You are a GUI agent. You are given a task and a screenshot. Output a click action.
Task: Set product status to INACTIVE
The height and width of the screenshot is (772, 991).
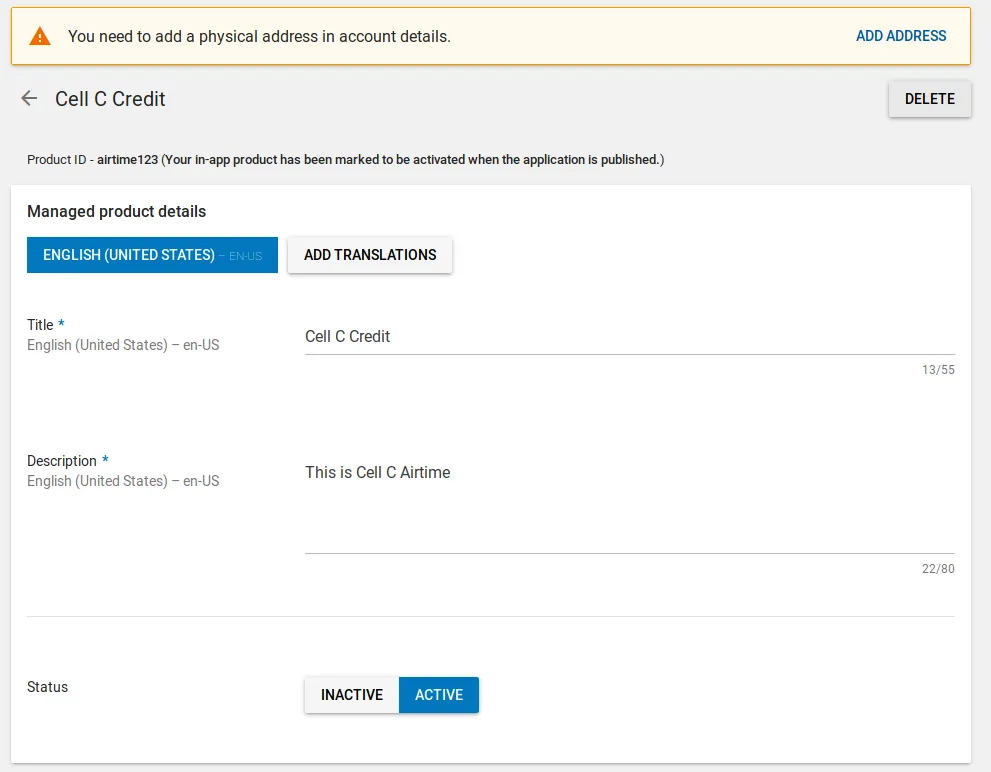[351, 695]
